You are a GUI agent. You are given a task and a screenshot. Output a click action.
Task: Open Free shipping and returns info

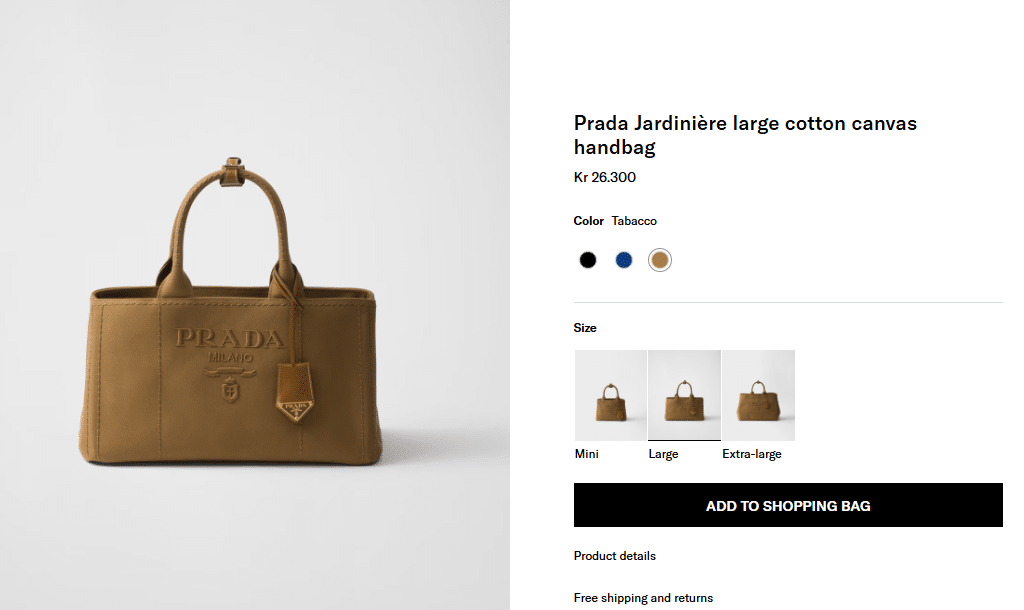(x=643, y=598)
